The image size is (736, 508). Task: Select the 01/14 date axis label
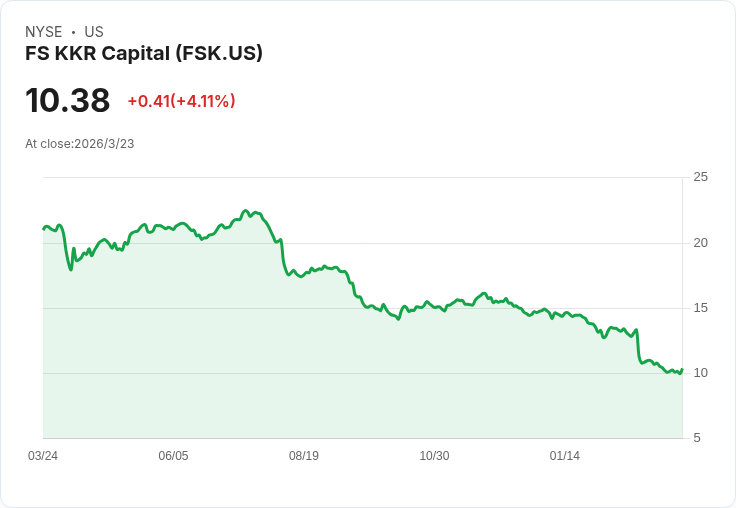pyautogui.click(x=565, y=456)
